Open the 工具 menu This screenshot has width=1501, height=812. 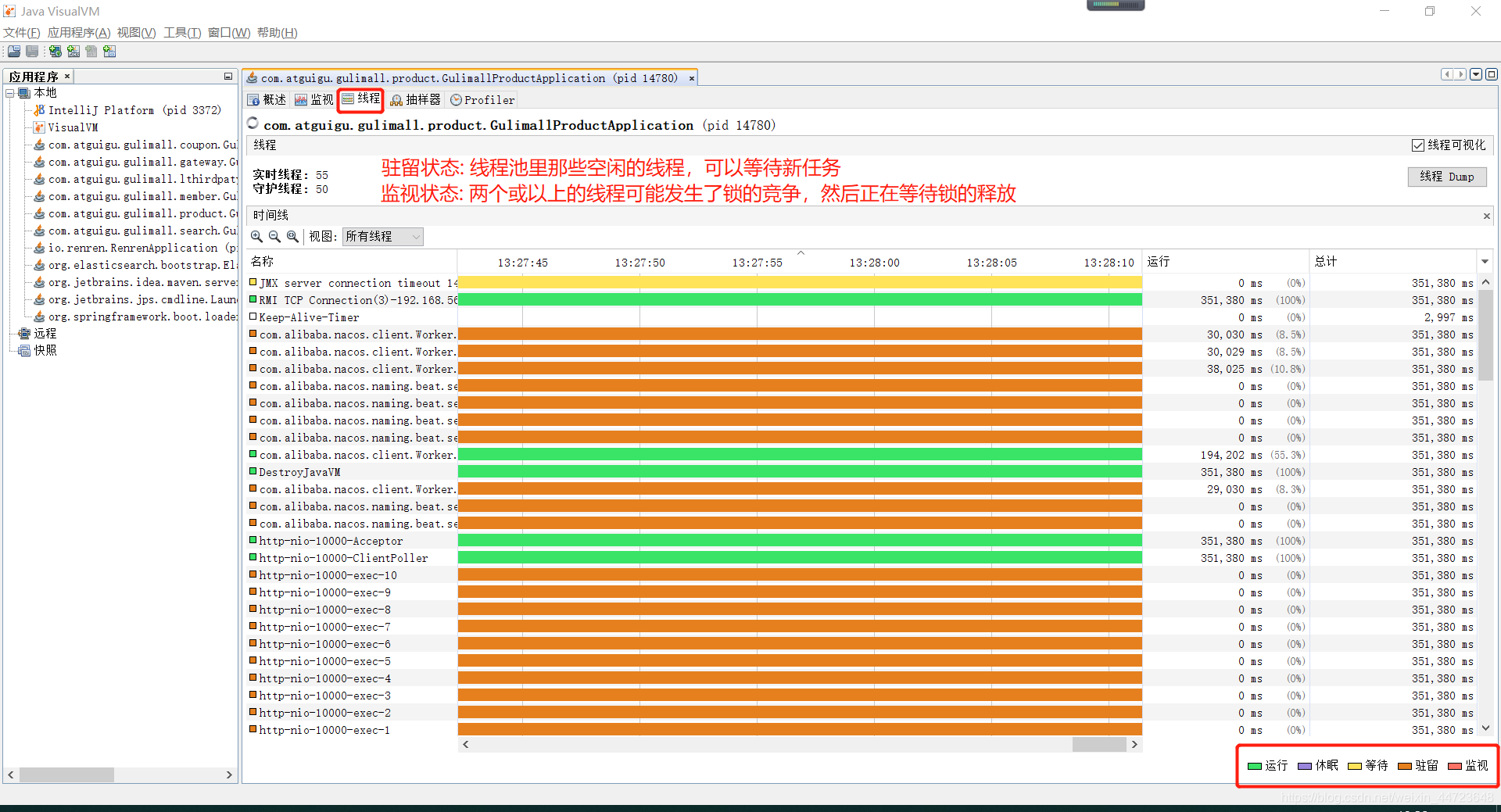tap(181, 33)
